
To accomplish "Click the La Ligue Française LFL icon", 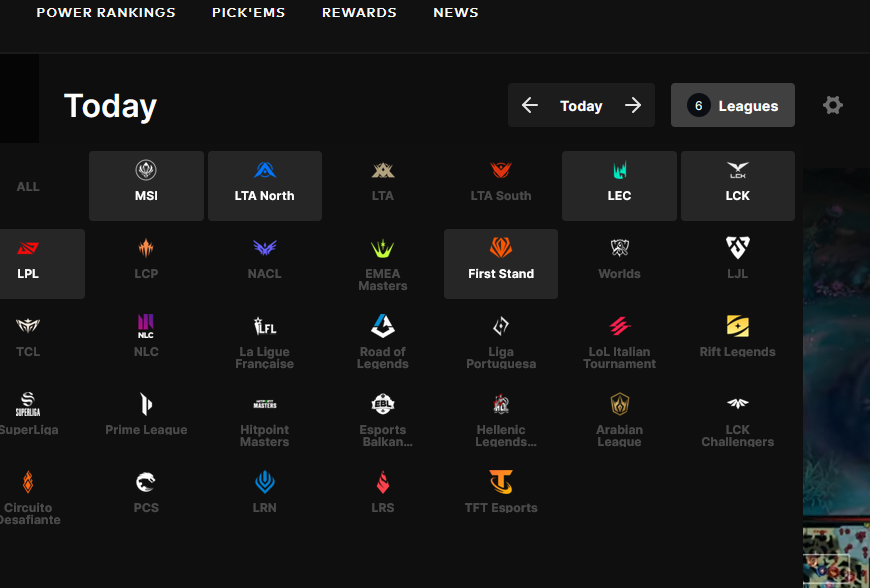I will coord(265,326).
